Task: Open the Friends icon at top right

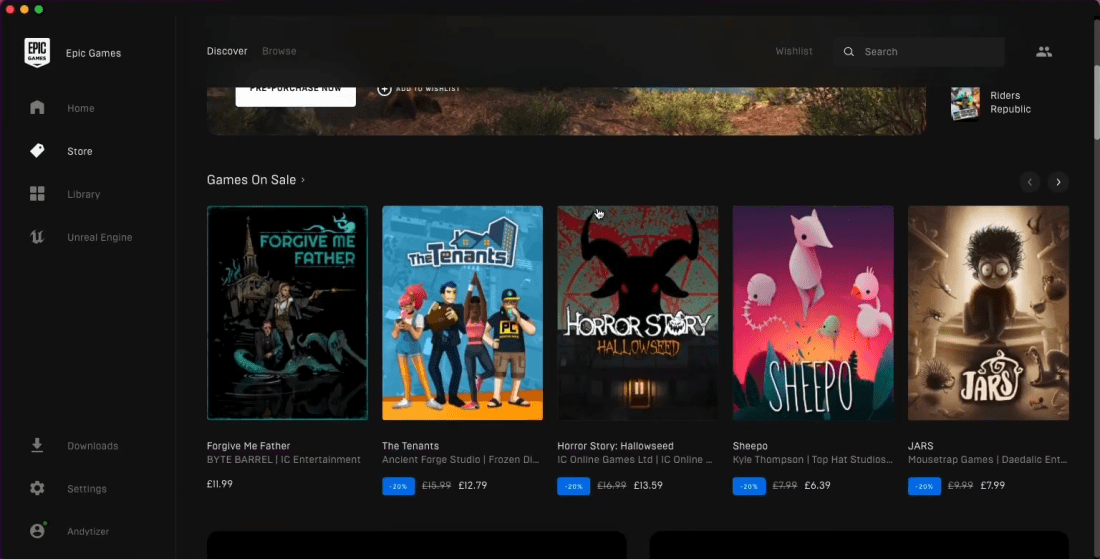Action: pos(1044,51)
